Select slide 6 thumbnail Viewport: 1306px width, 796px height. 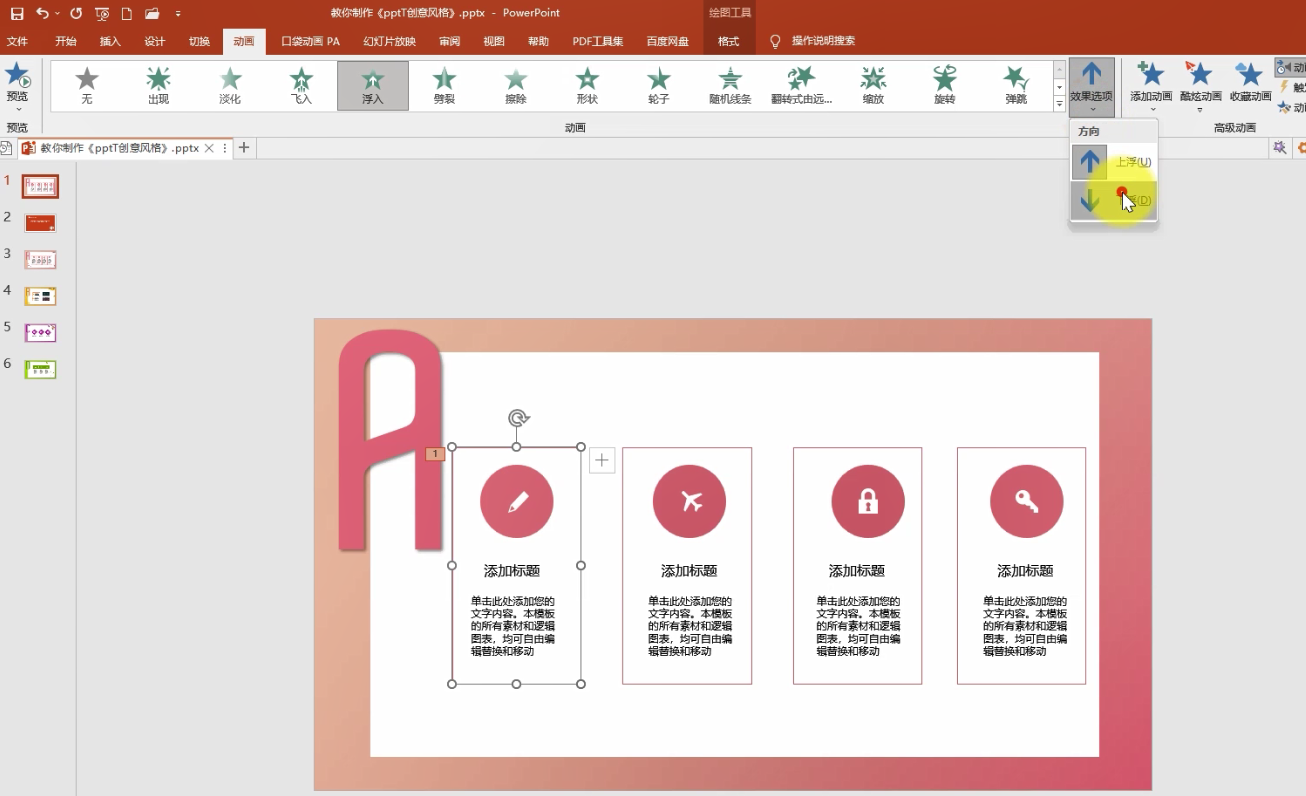pyautogui.click(x=41, y=369)
